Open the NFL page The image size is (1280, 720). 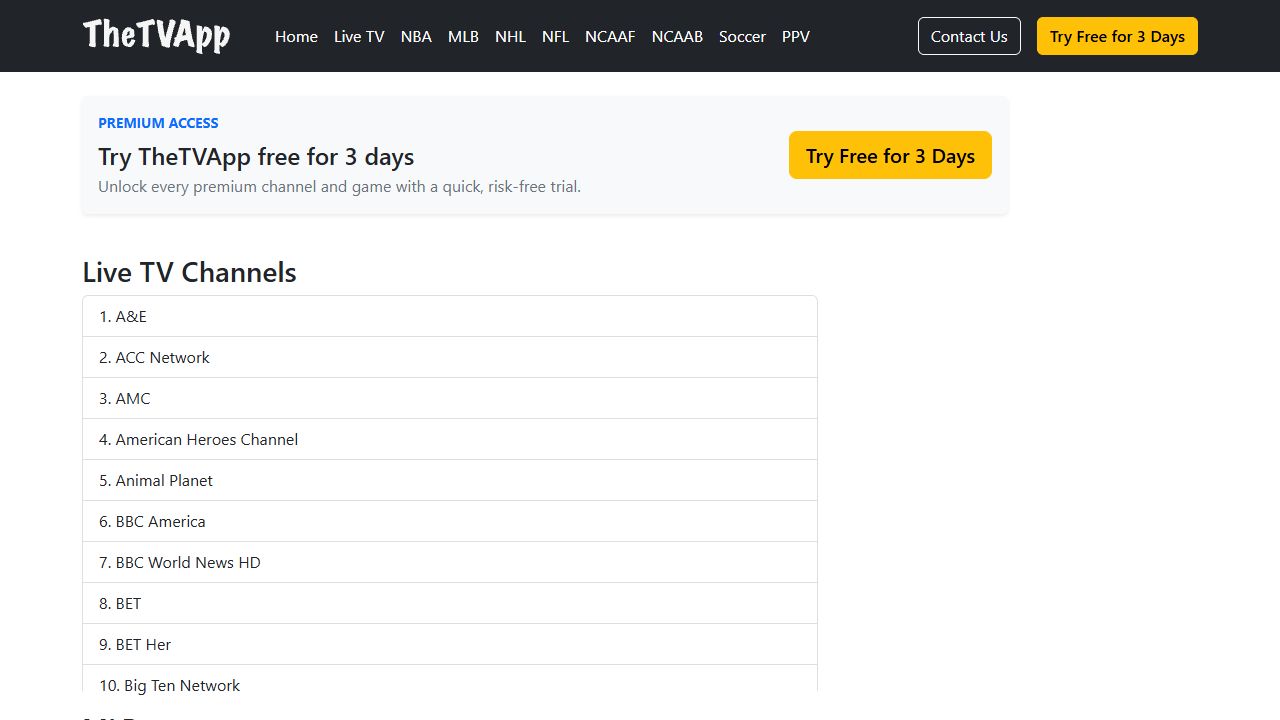[x=555, y=36]
